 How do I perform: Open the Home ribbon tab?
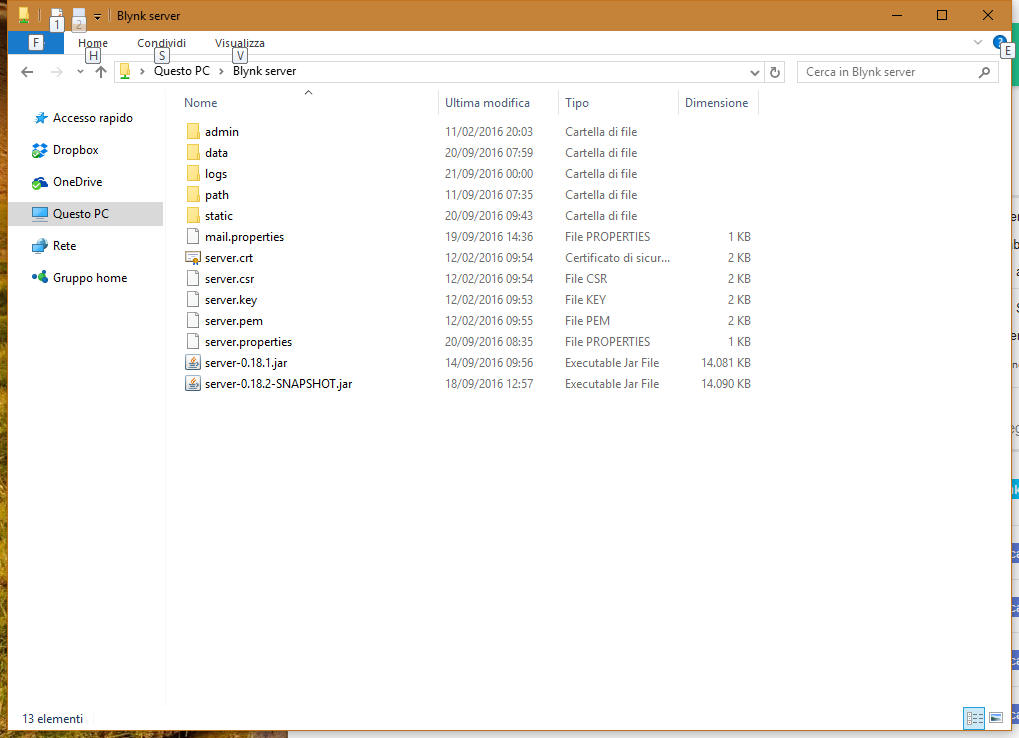pyautogui.click(x=93, y=43)
